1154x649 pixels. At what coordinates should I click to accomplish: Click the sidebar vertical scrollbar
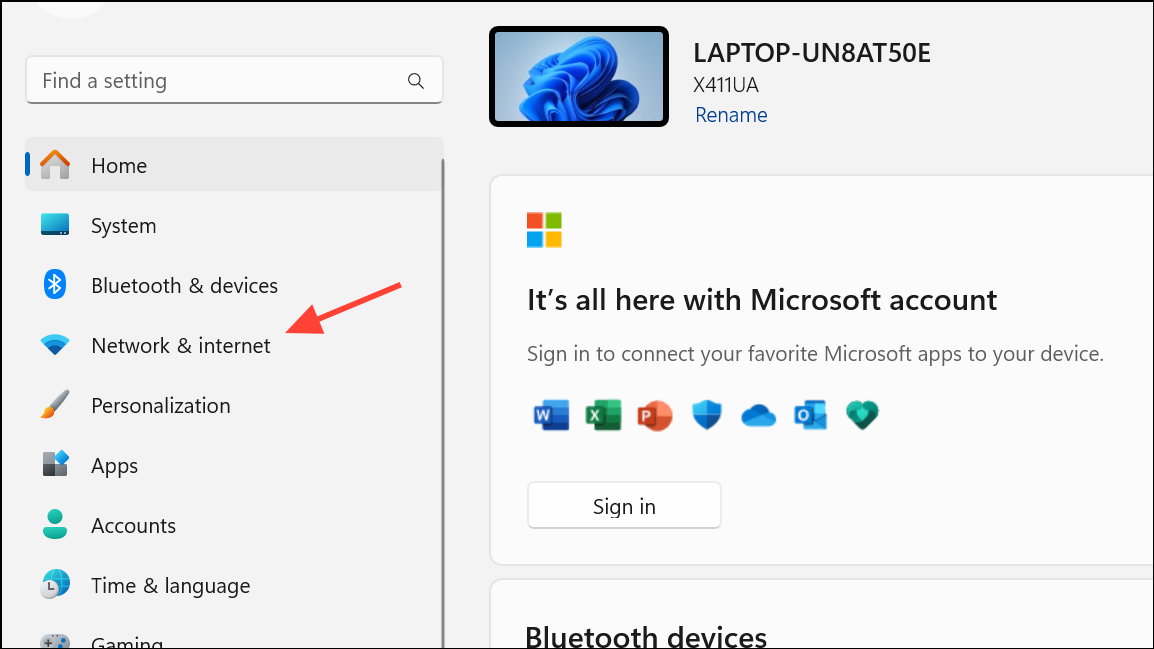point(442,403)
